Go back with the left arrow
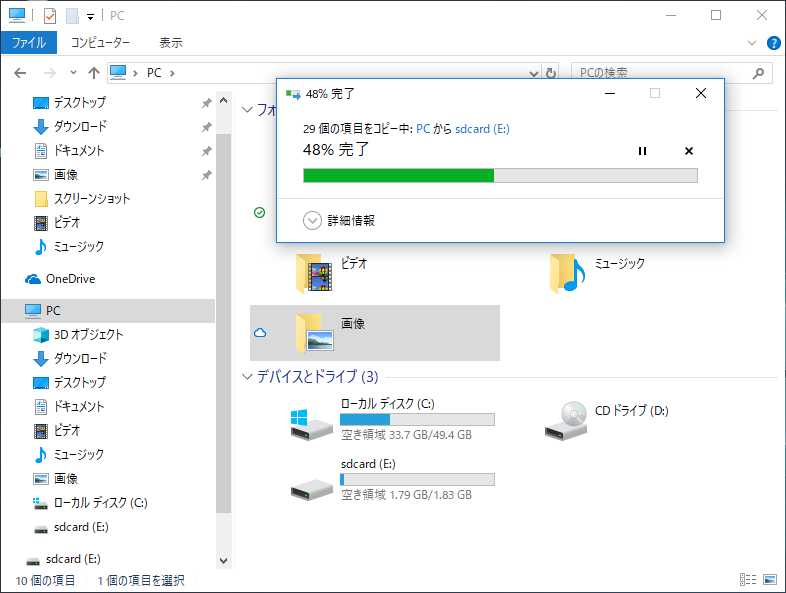Viewport: 786px width, 593px height. click(x=20, y=73)
